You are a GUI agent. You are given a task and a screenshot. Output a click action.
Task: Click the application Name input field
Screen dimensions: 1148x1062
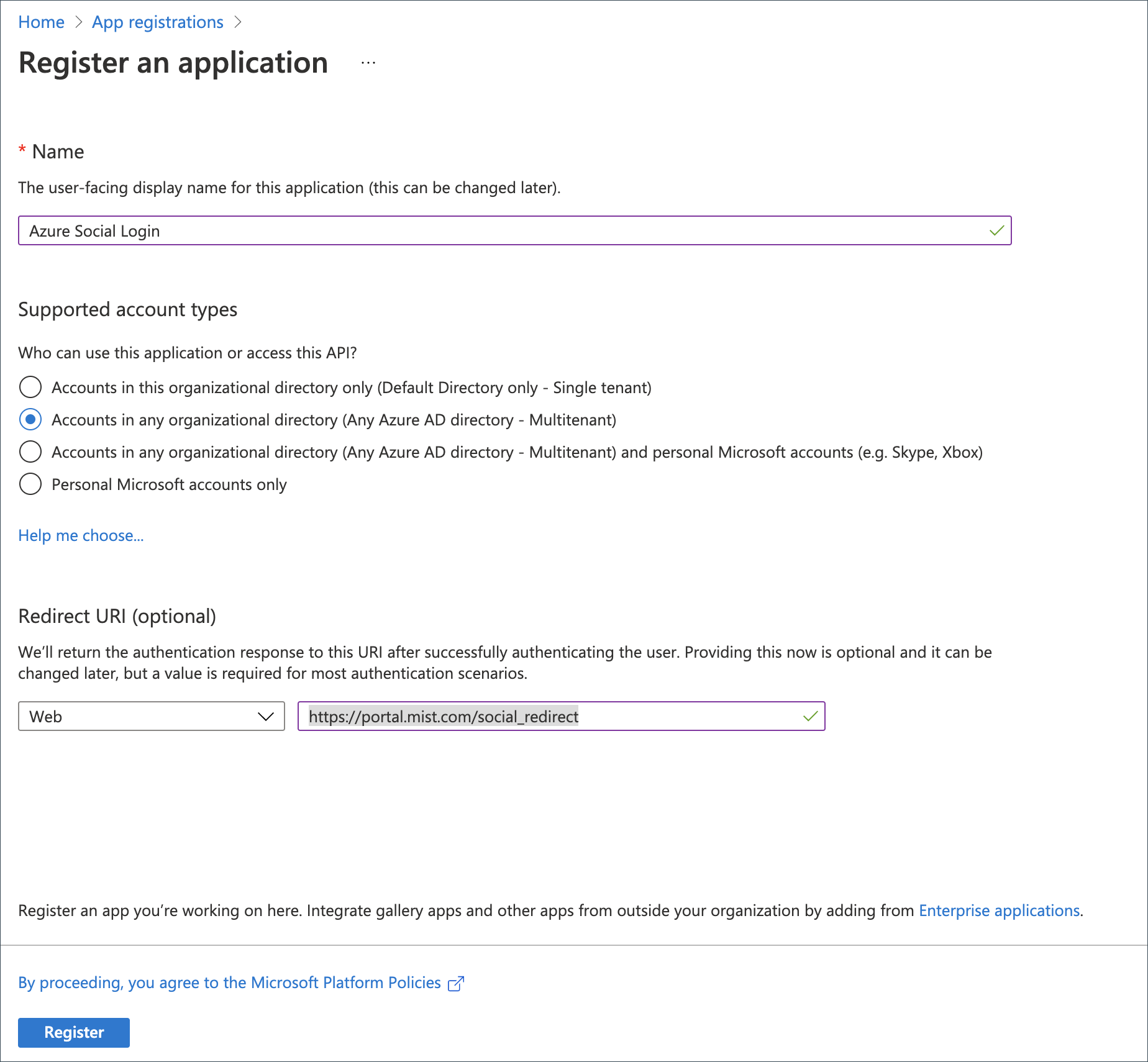(497, 231)
